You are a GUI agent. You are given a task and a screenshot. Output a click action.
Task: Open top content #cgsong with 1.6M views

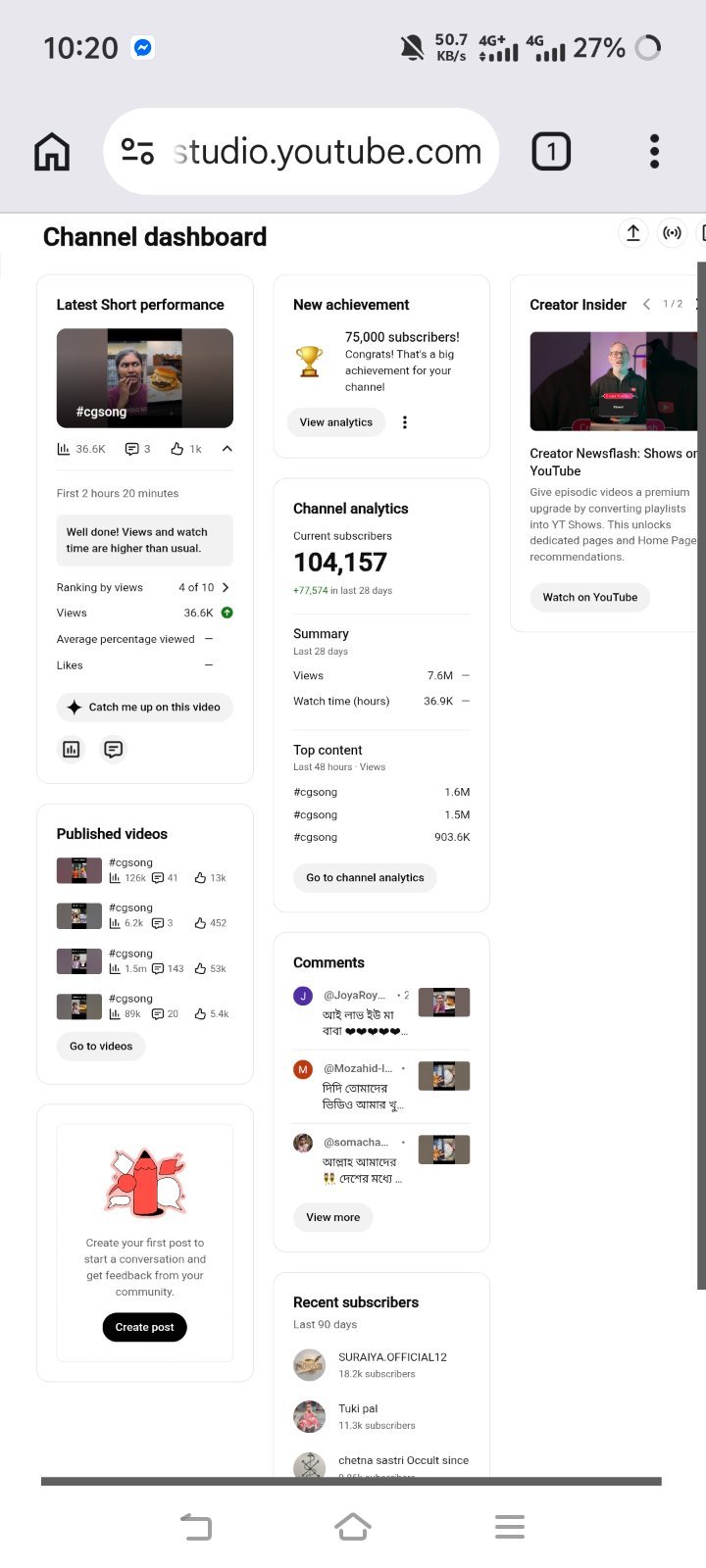(x=381, y=792)
